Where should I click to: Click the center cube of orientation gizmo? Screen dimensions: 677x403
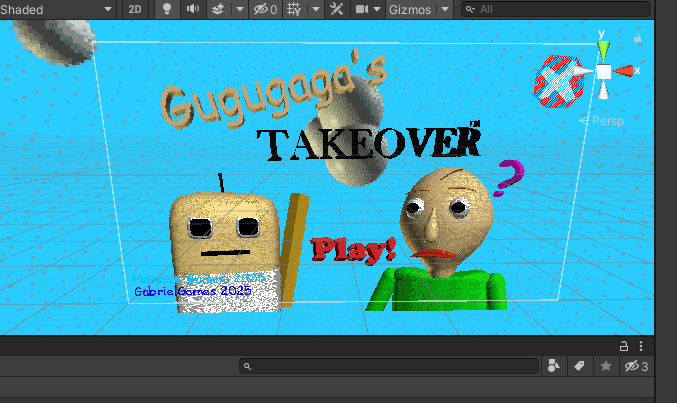tap(604, 72)
